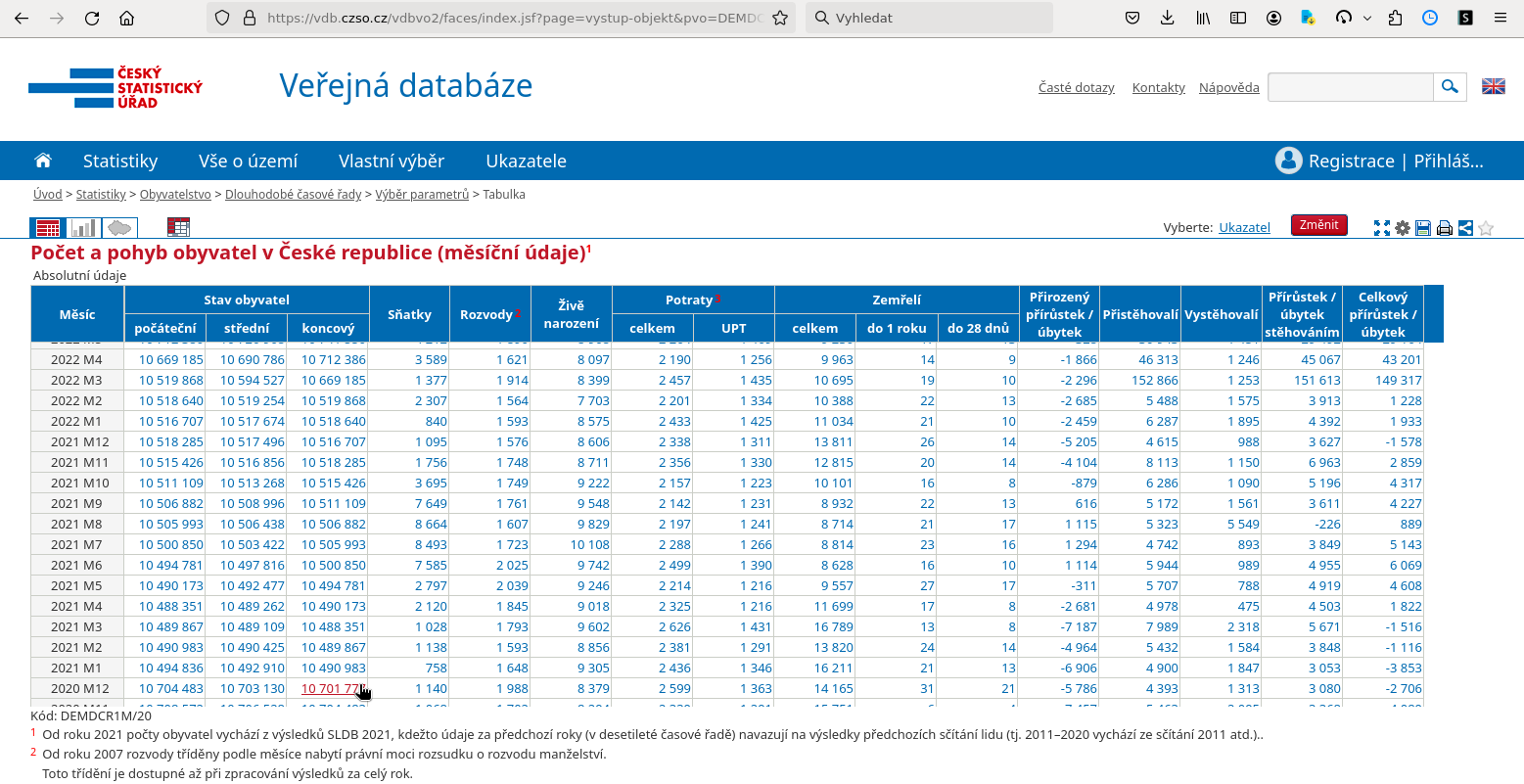1524x784 pixels.
Task: Click Přistěhovalí value 152 866 for 2022 M3
Action: tap(1155, 380)
